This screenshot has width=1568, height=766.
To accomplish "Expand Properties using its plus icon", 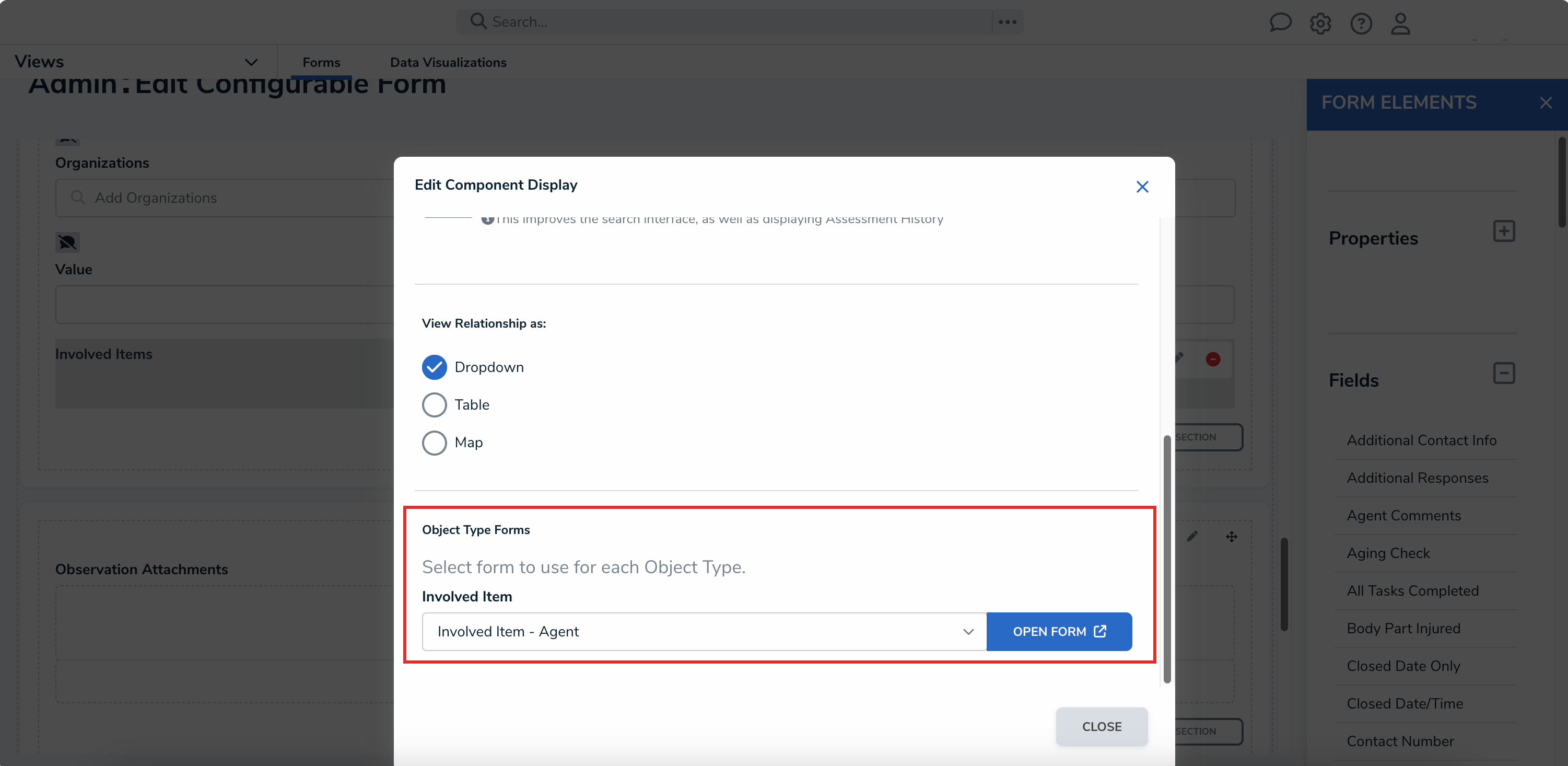I will pos(1505,230).
